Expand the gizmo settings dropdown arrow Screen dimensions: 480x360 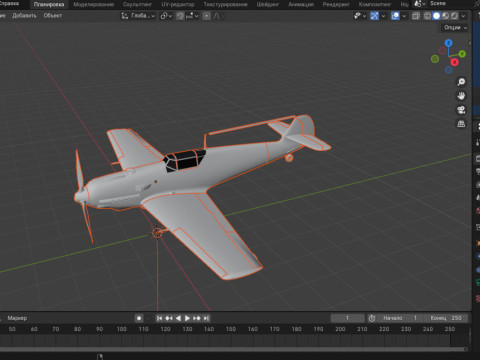(384, 16)
